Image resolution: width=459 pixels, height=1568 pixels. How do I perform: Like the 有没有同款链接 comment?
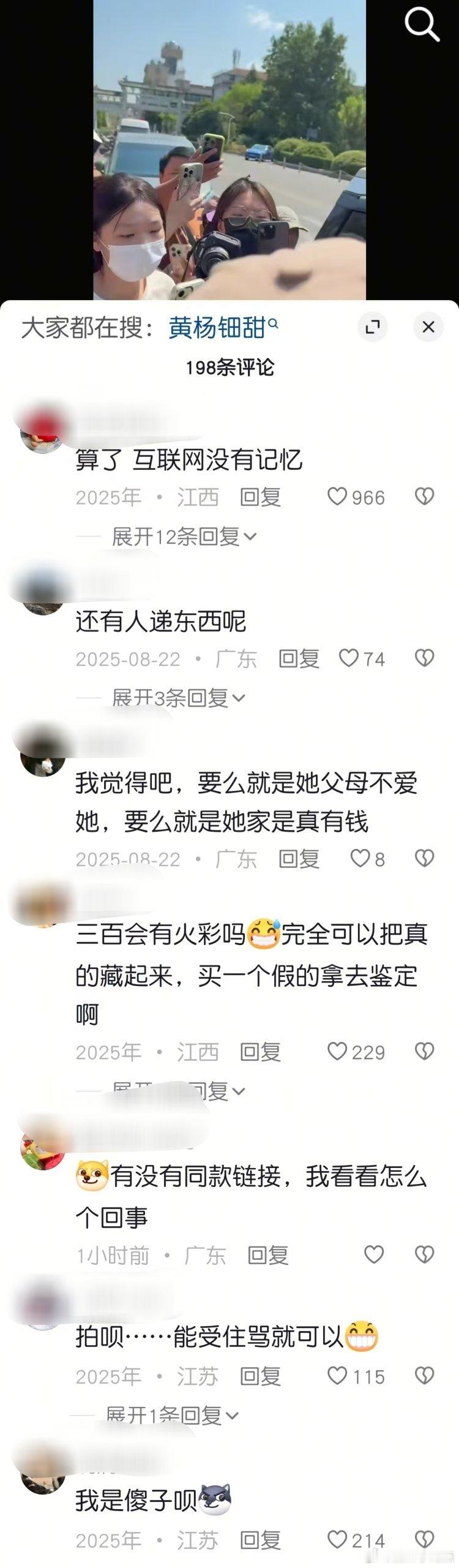click(374, 1255)
